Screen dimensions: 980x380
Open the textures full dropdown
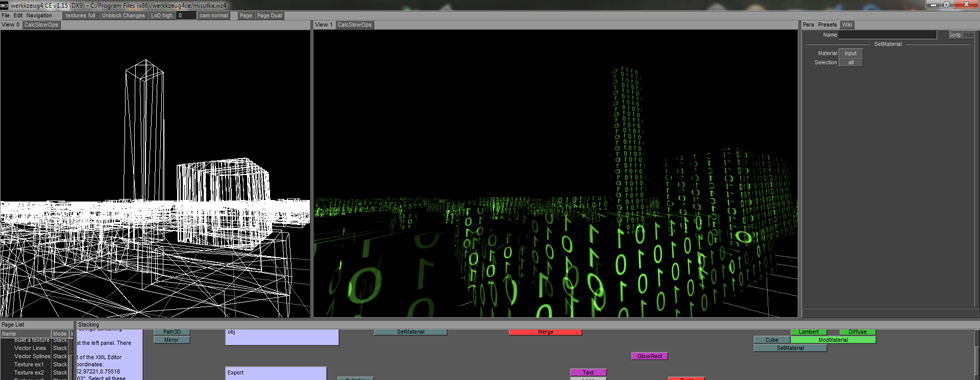(x=80, y=15)
